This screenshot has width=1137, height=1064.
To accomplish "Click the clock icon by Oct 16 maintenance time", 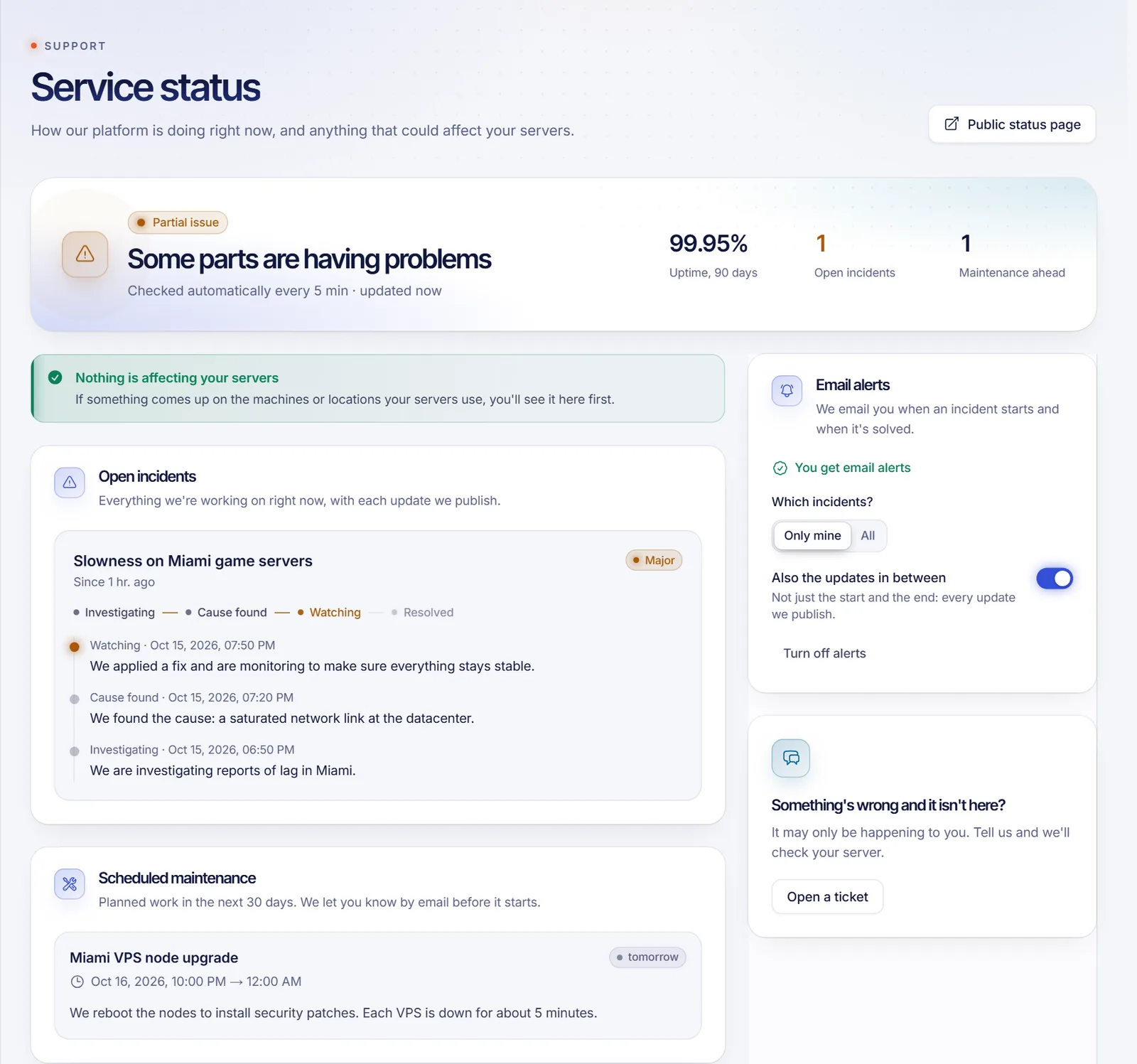I will click(77, 982).
